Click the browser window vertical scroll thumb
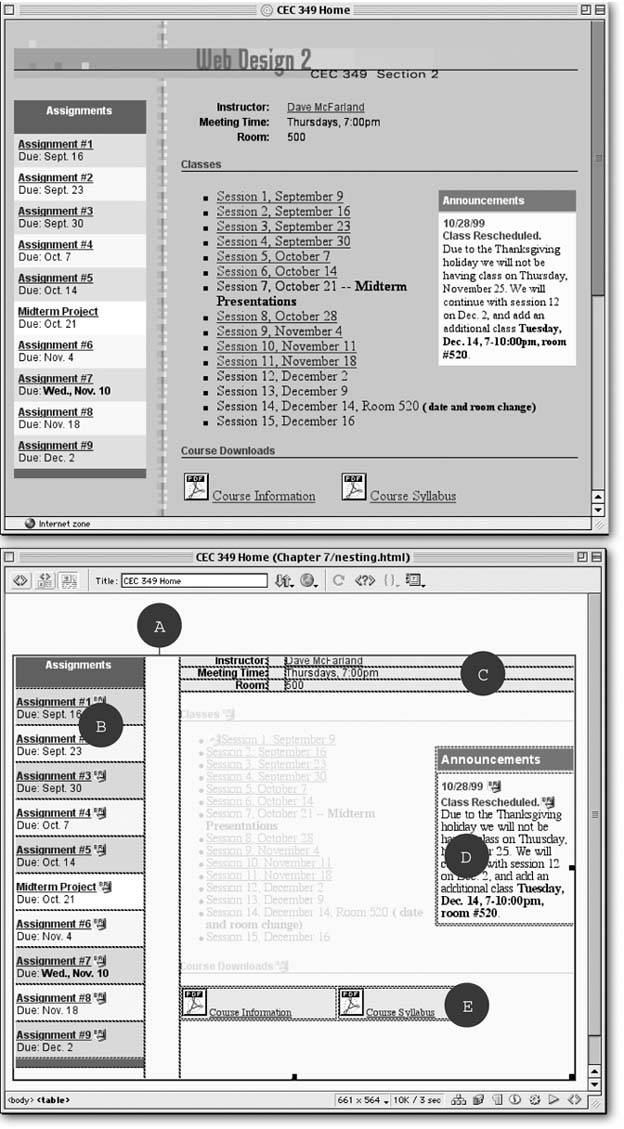624x1129 pixels. tap(597, 158)
